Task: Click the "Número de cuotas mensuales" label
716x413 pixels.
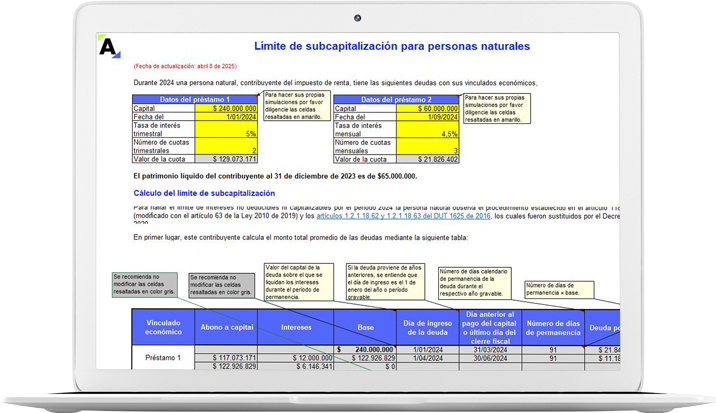Action: 365,146
